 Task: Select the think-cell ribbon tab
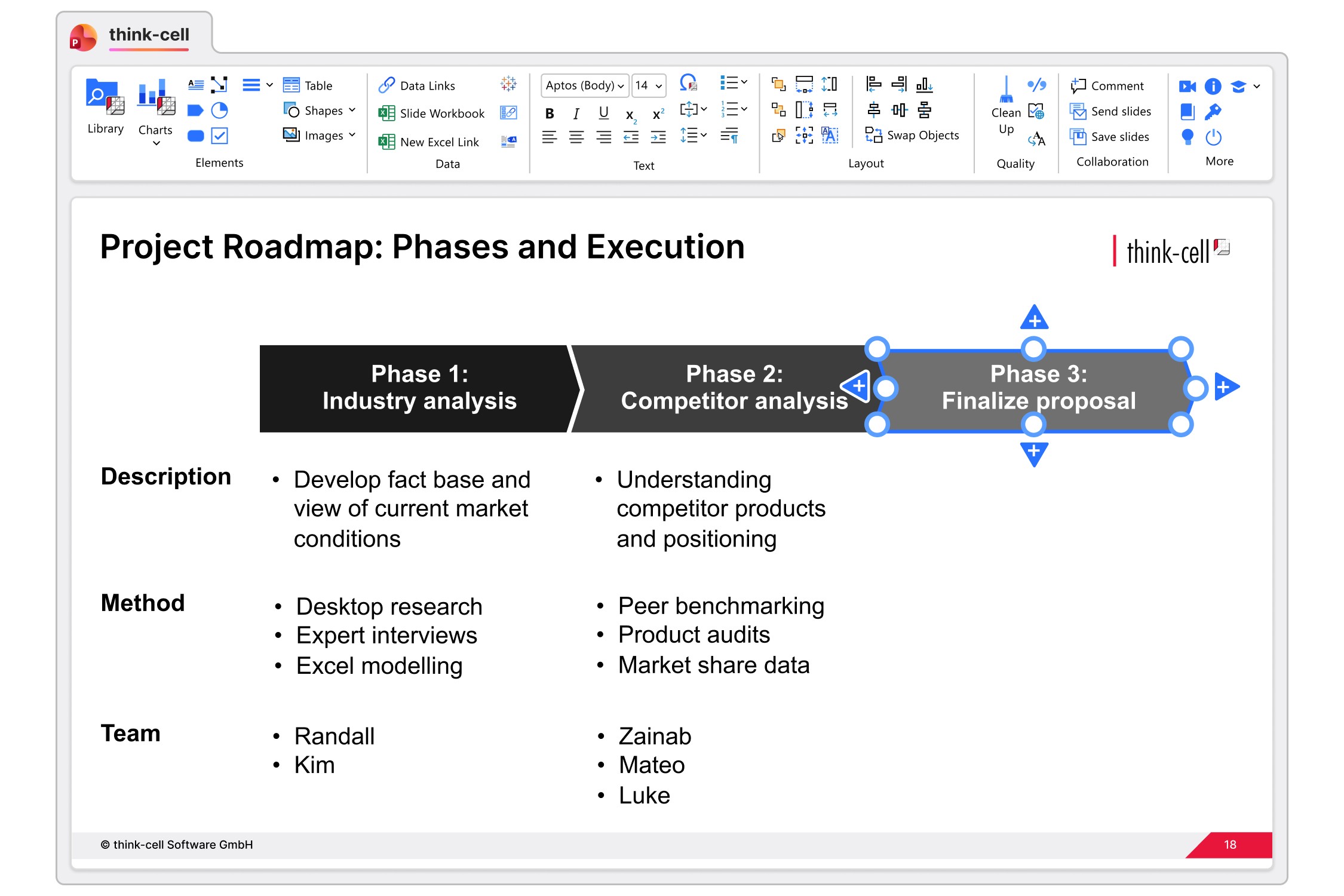[x=149, y=35]
